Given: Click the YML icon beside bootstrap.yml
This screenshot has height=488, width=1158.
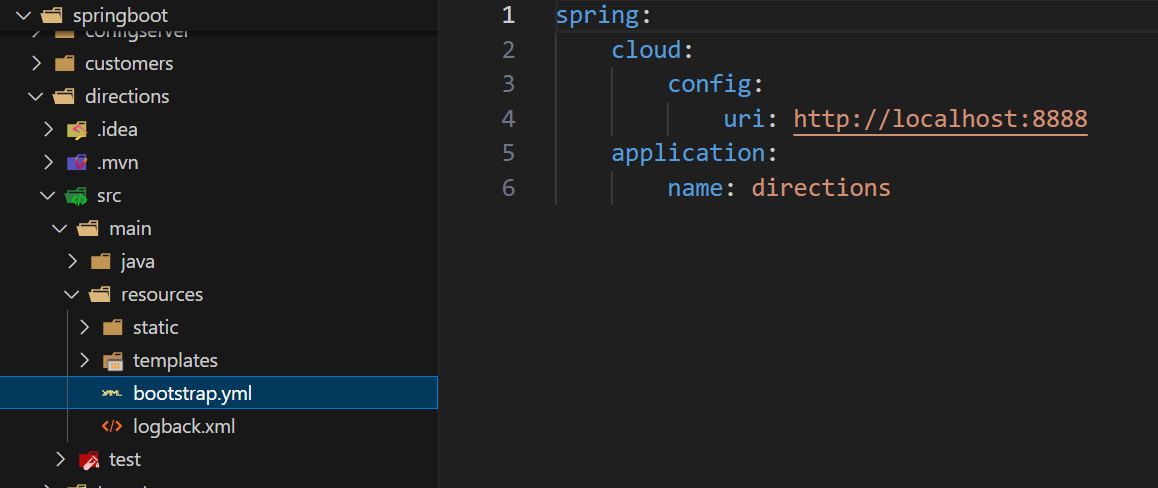Looking at the screenshot, I should click(112, 394).
